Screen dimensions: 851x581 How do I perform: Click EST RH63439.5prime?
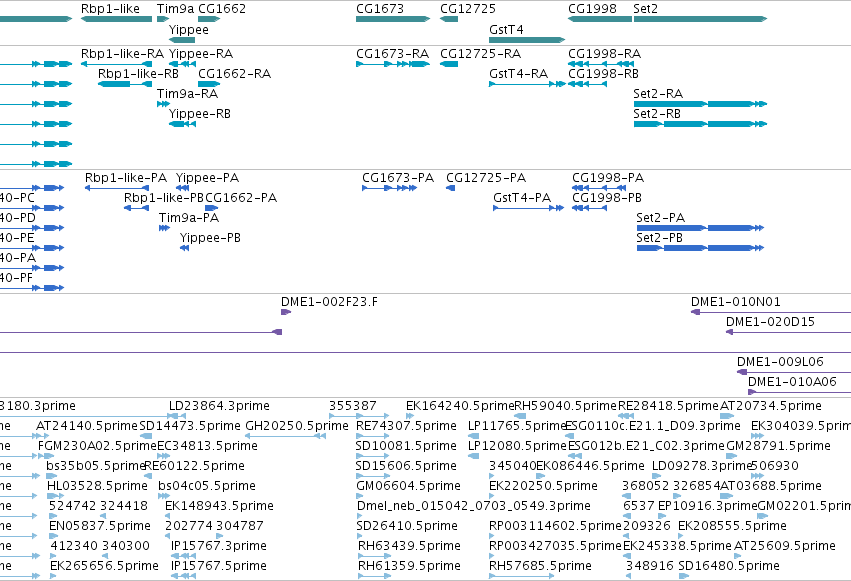[373, 556]
